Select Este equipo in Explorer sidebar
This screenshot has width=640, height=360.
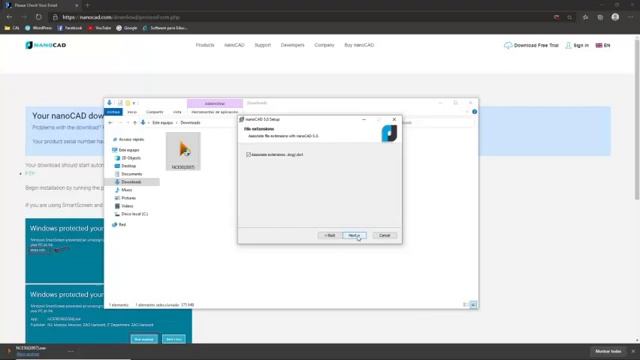[129, 150]
